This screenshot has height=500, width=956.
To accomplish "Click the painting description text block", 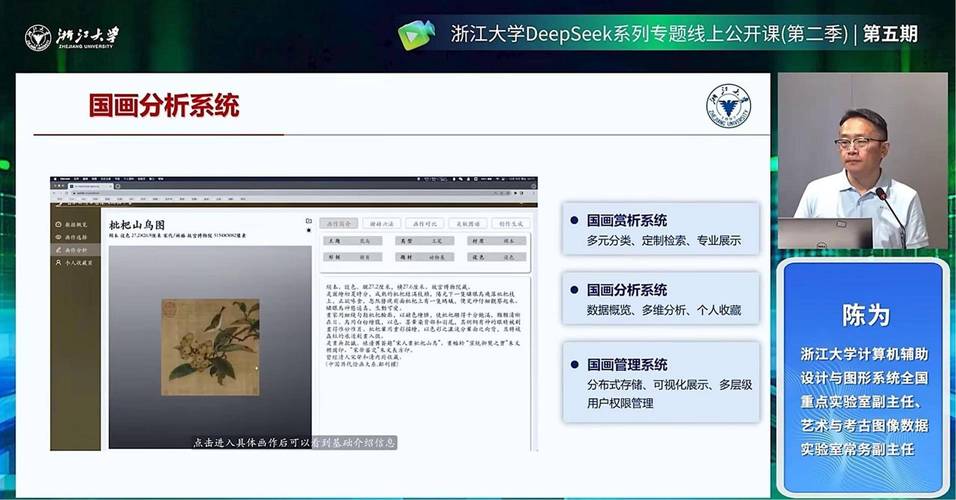I will 424,325.
